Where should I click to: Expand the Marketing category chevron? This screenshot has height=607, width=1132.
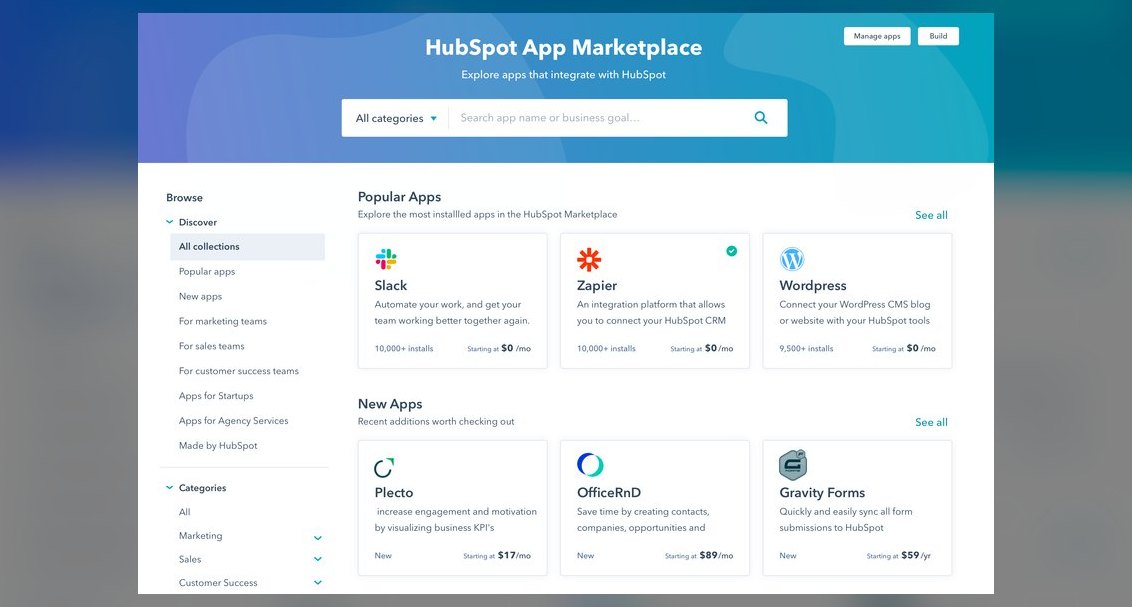click(x=318, y=538)
